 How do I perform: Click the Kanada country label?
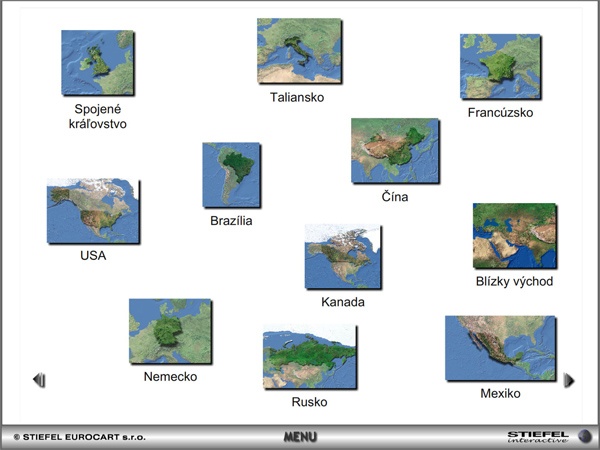click(x=342, y=302)
